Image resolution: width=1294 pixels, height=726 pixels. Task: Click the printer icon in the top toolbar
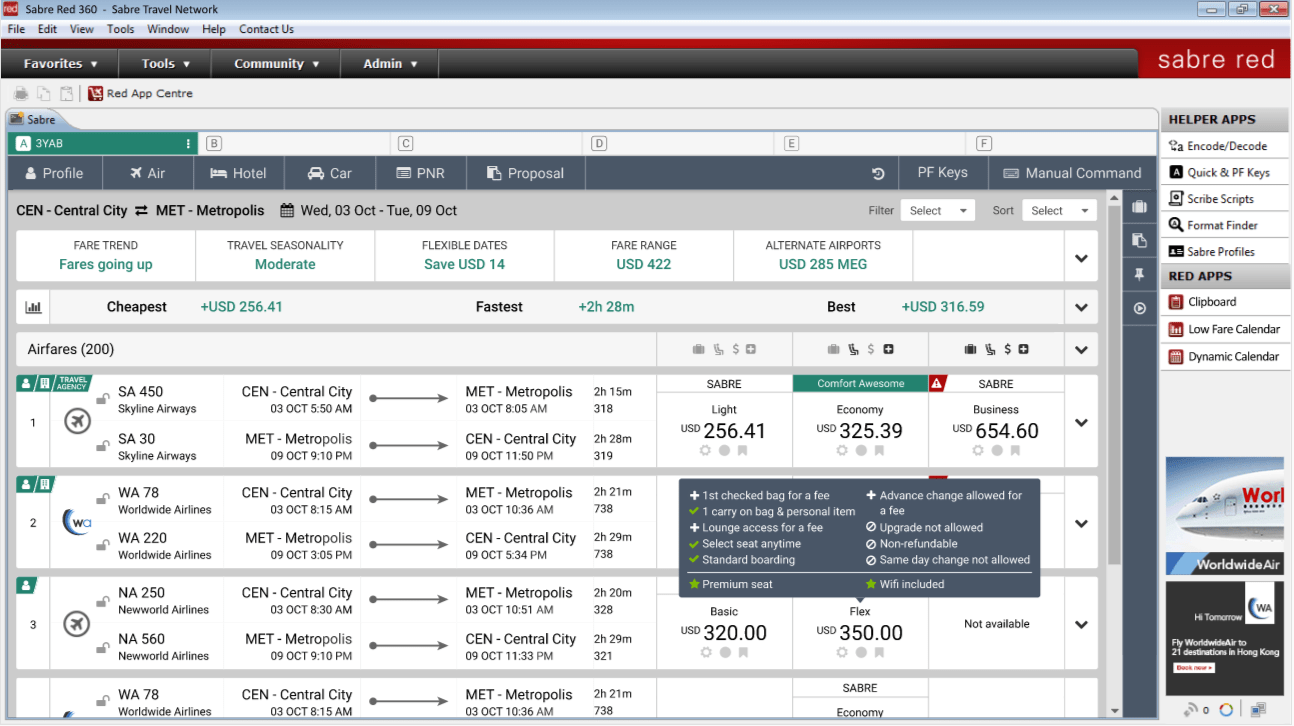[21, 93]
